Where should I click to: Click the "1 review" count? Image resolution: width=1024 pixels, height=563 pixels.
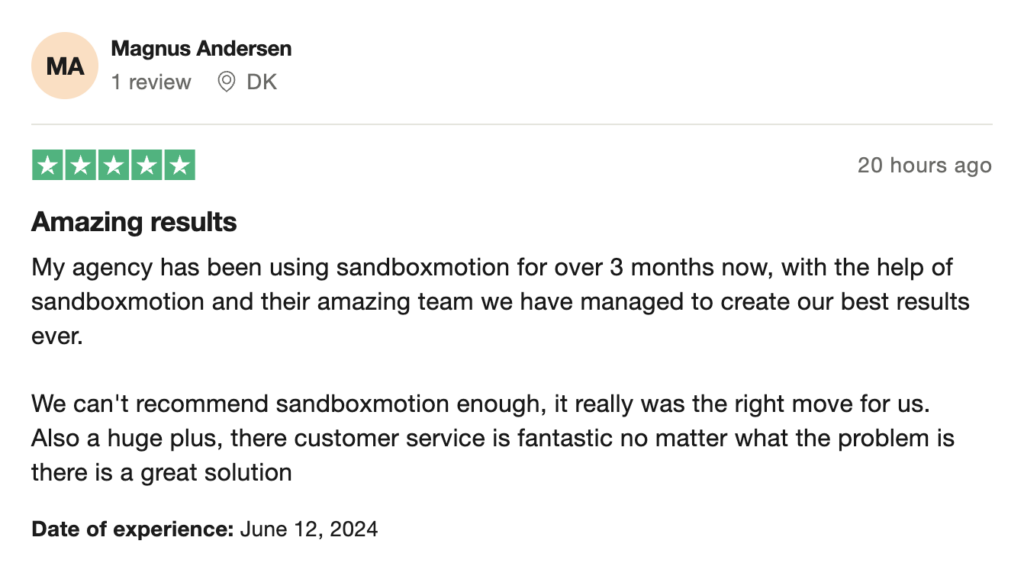click(x=151, y=82)
